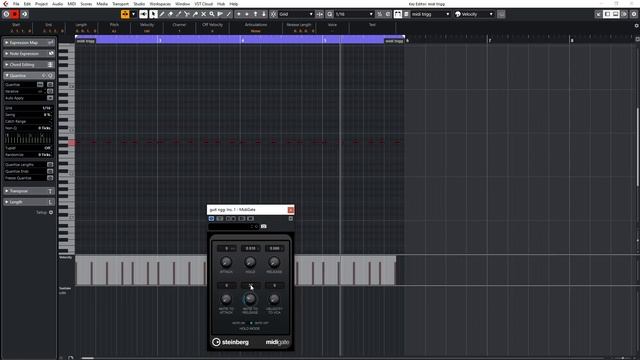Open the VST Cloud menu

203,4
